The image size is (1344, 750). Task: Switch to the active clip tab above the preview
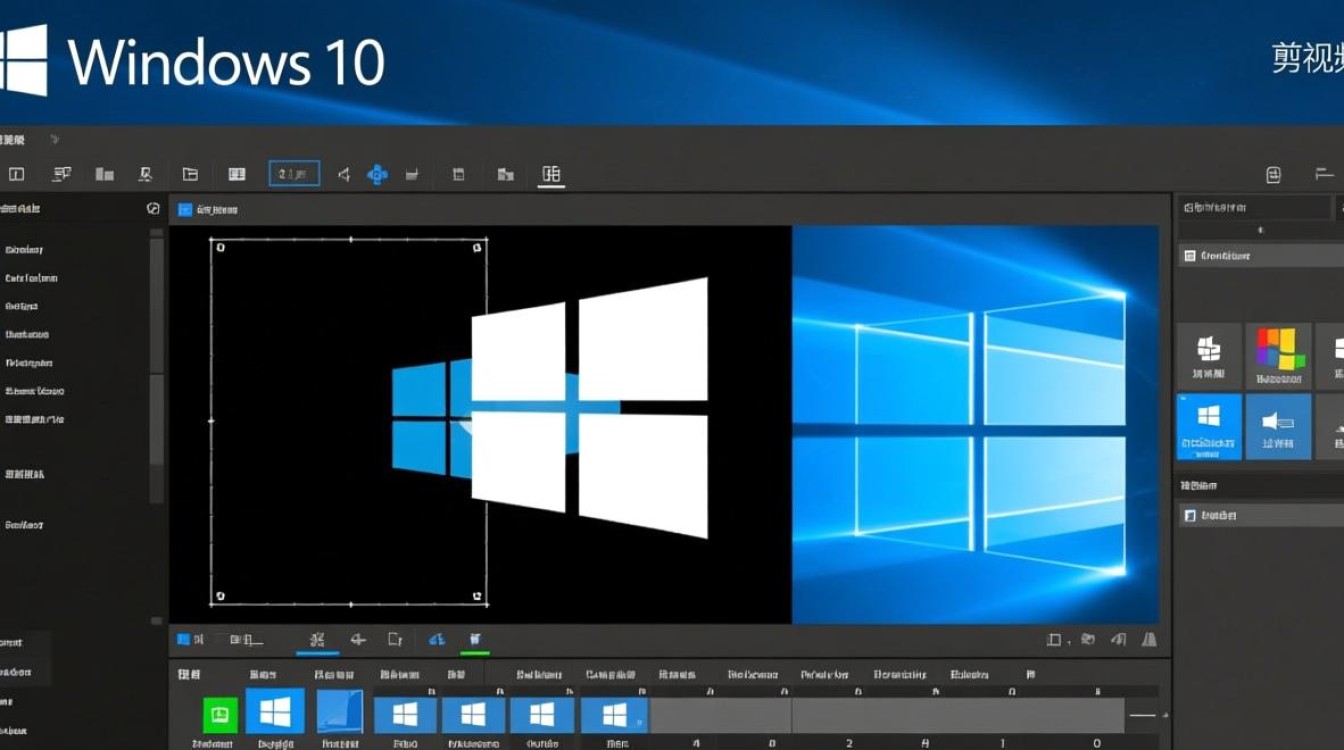pyautogui.click(x=207, y=210)
